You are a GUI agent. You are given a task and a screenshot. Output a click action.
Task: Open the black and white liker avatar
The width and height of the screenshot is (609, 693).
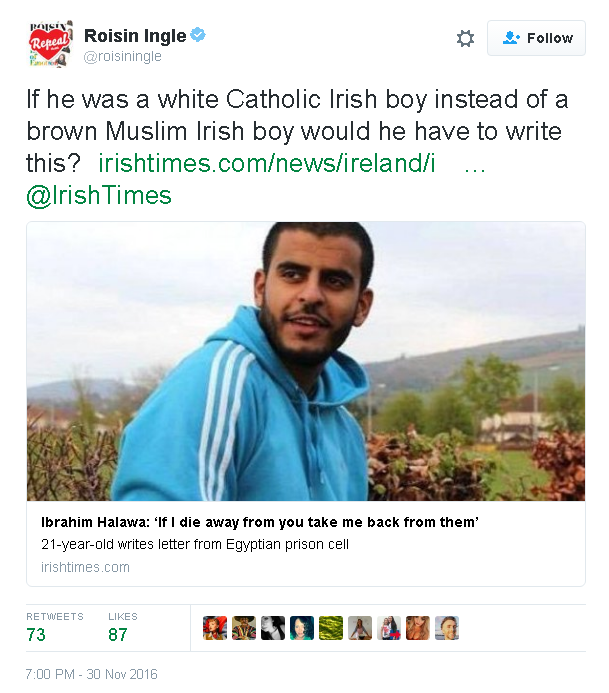point(273,628)
